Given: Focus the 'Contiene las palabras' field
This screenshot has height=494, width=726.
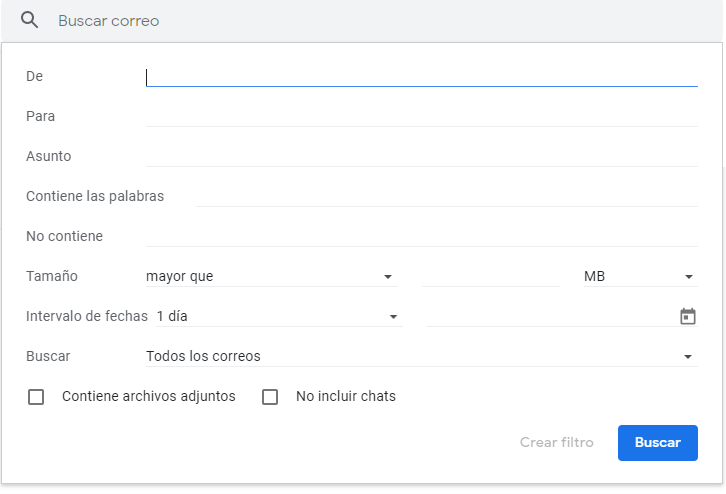Looking at the screenshot, I should point(447,196).
